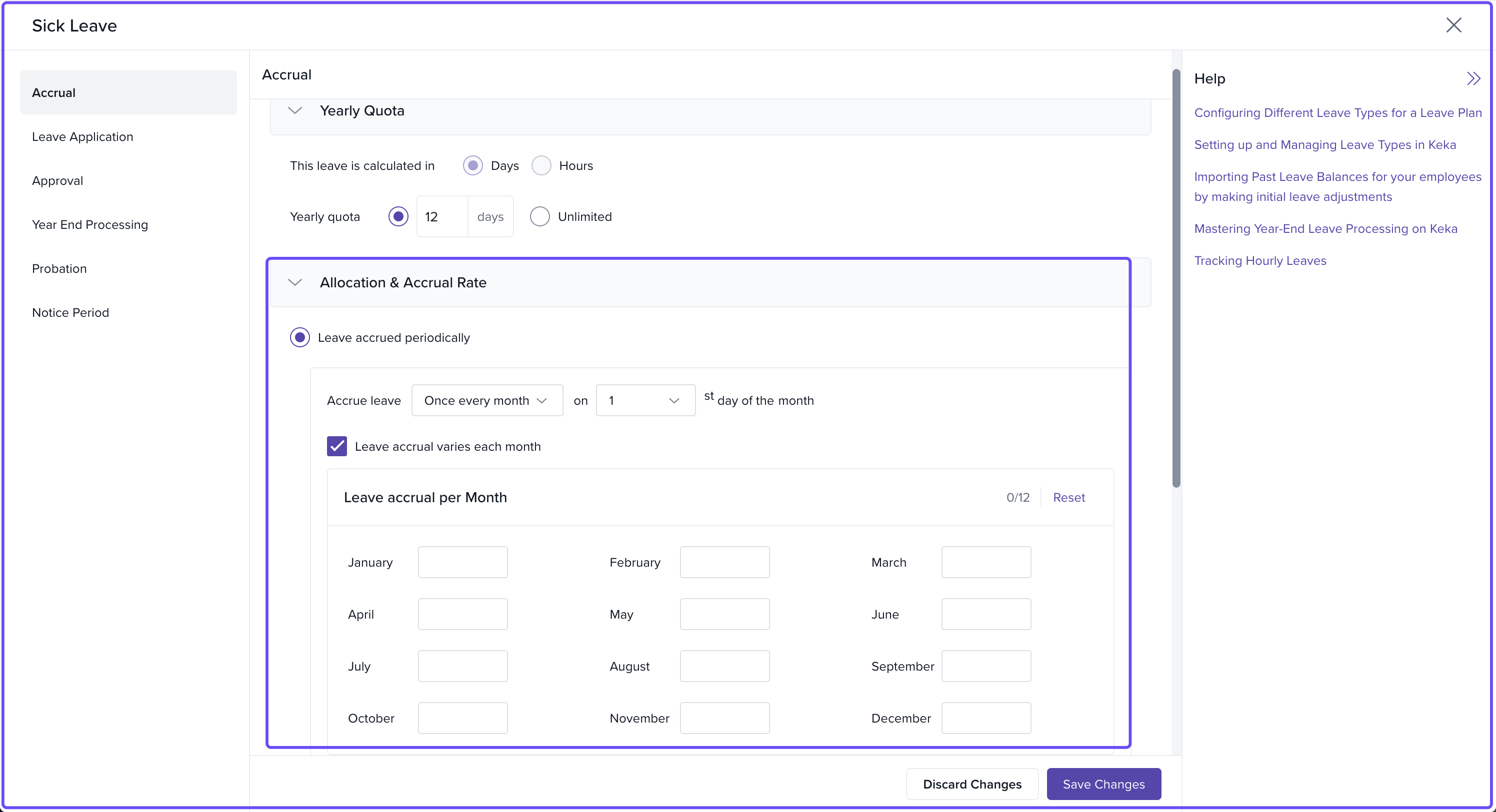Collapse the Help panel with double-chevron icon
This screenshot has width=1496, height=812.
[x=1473, y=78]
